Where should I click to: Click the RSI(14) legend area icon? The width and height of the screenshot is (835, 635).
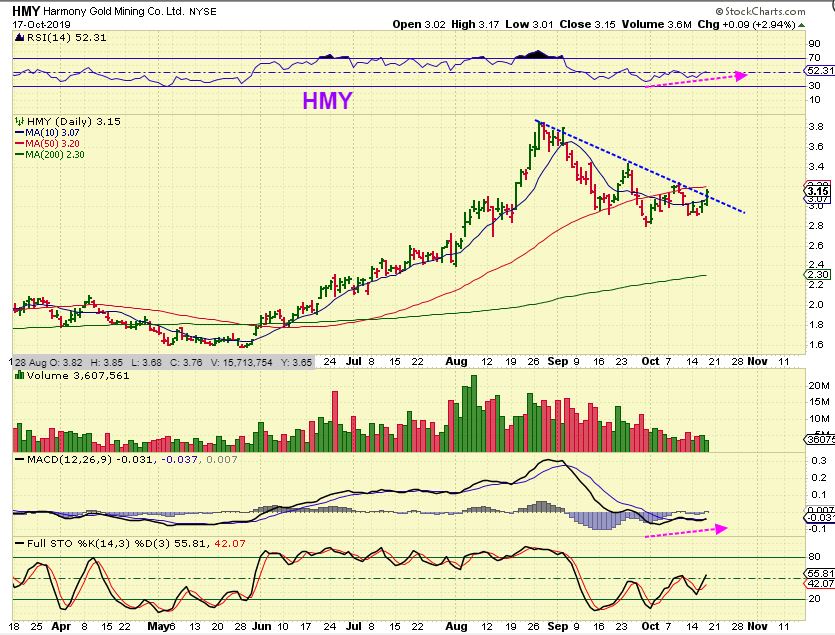(x=20, y=37)
